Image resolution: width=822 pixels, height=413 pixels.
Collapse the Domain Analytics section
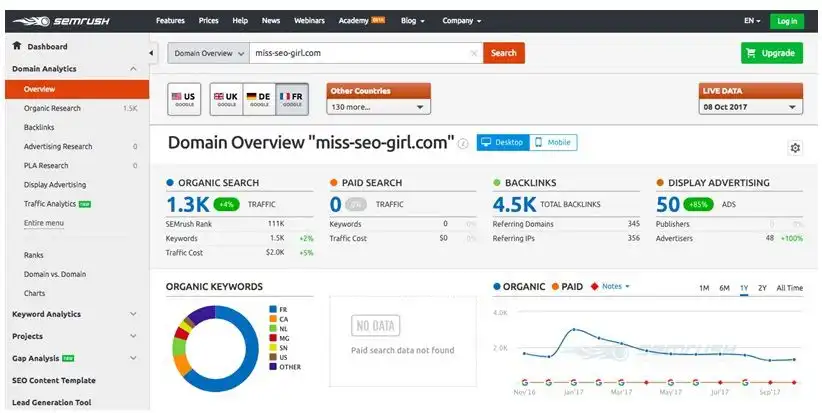pos(133,69)
